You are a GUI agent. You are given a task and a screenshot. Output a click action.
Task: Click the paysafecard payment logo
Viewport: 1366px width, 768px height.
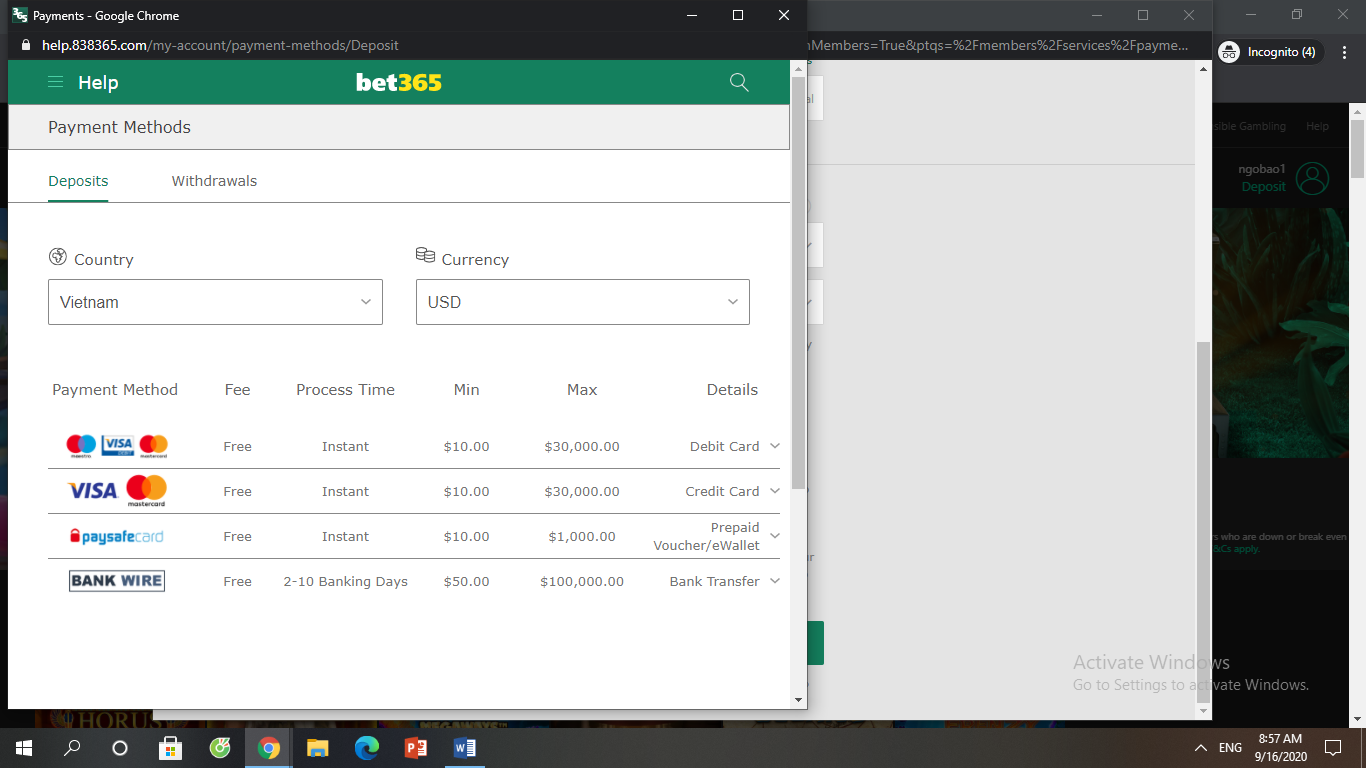pyautogui.click(x=116, y=537)
